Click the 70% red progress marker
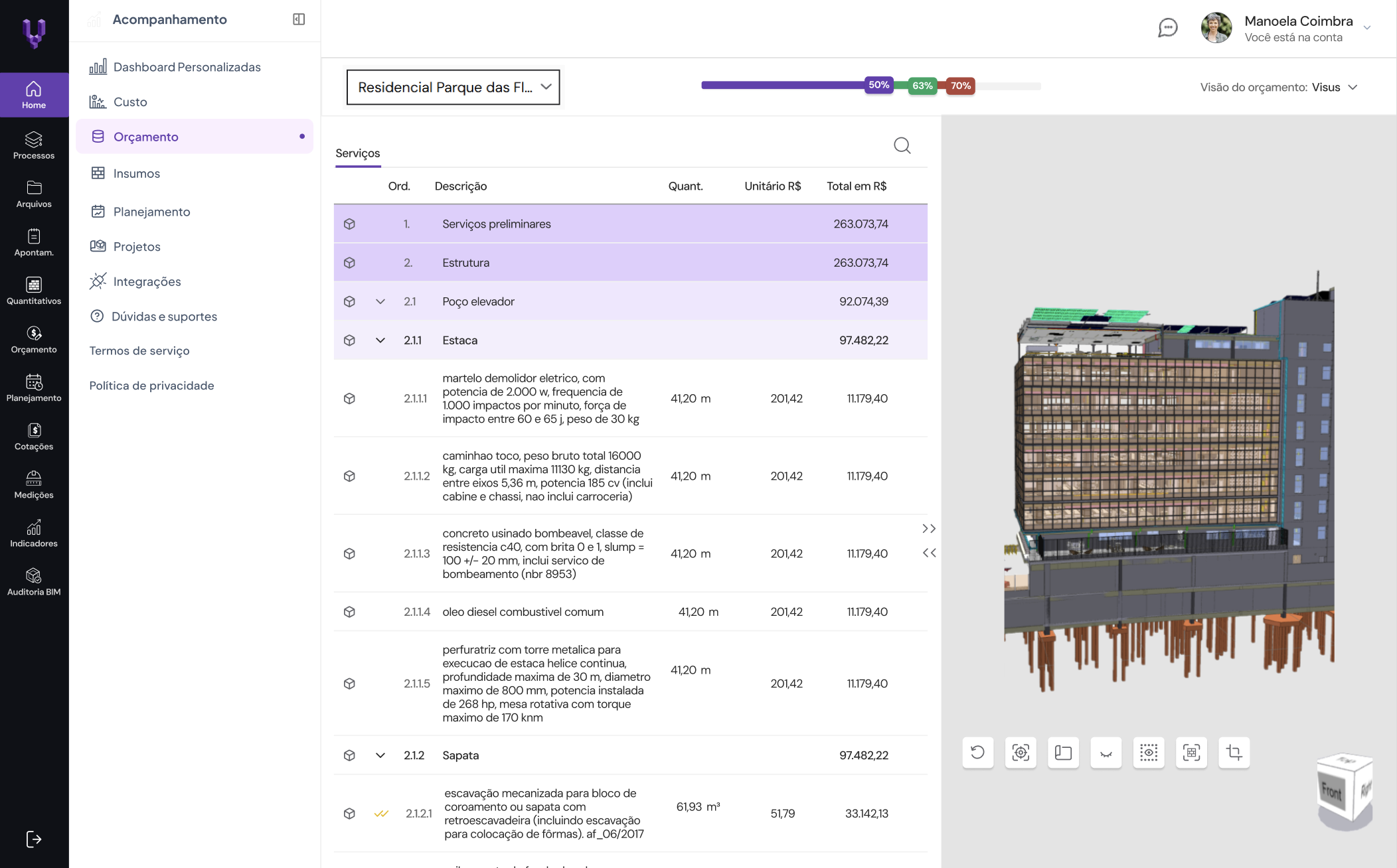 960,86
